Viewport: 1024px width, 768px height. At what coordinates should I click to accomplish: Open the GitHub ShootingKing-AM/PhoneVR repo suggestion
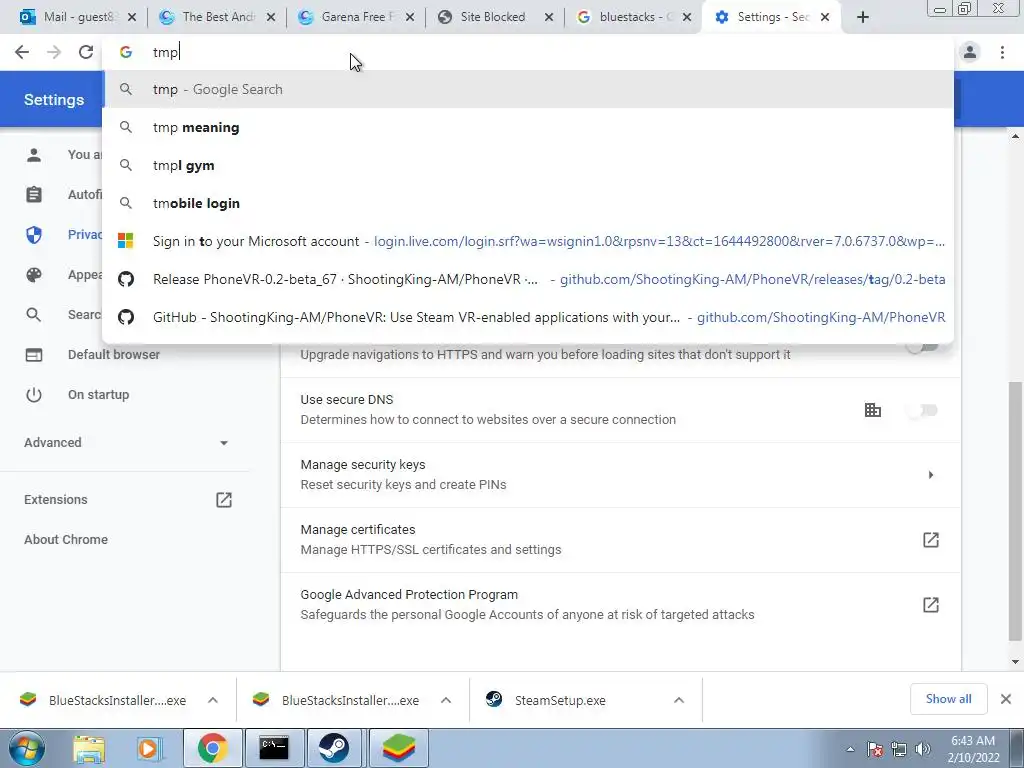pyautogui.click(x=528, y=317)
